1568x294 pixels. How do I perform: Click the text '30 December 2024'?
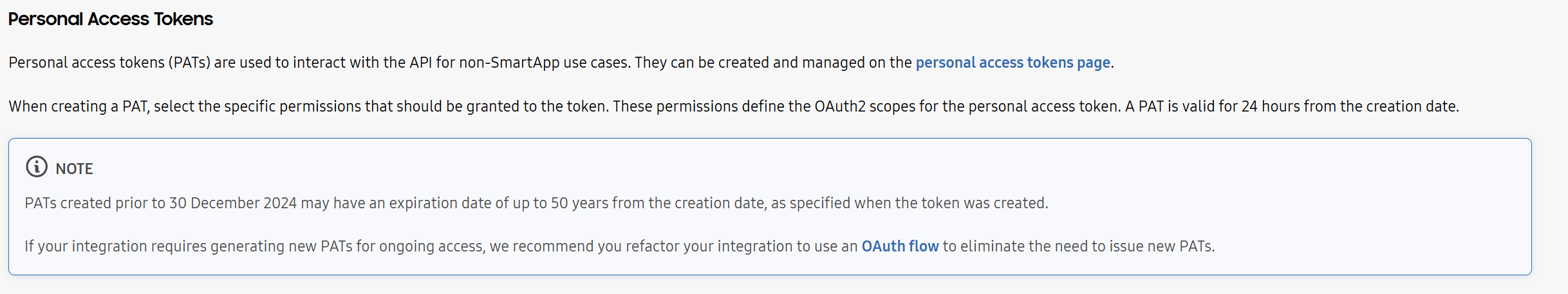pos(232,203)
